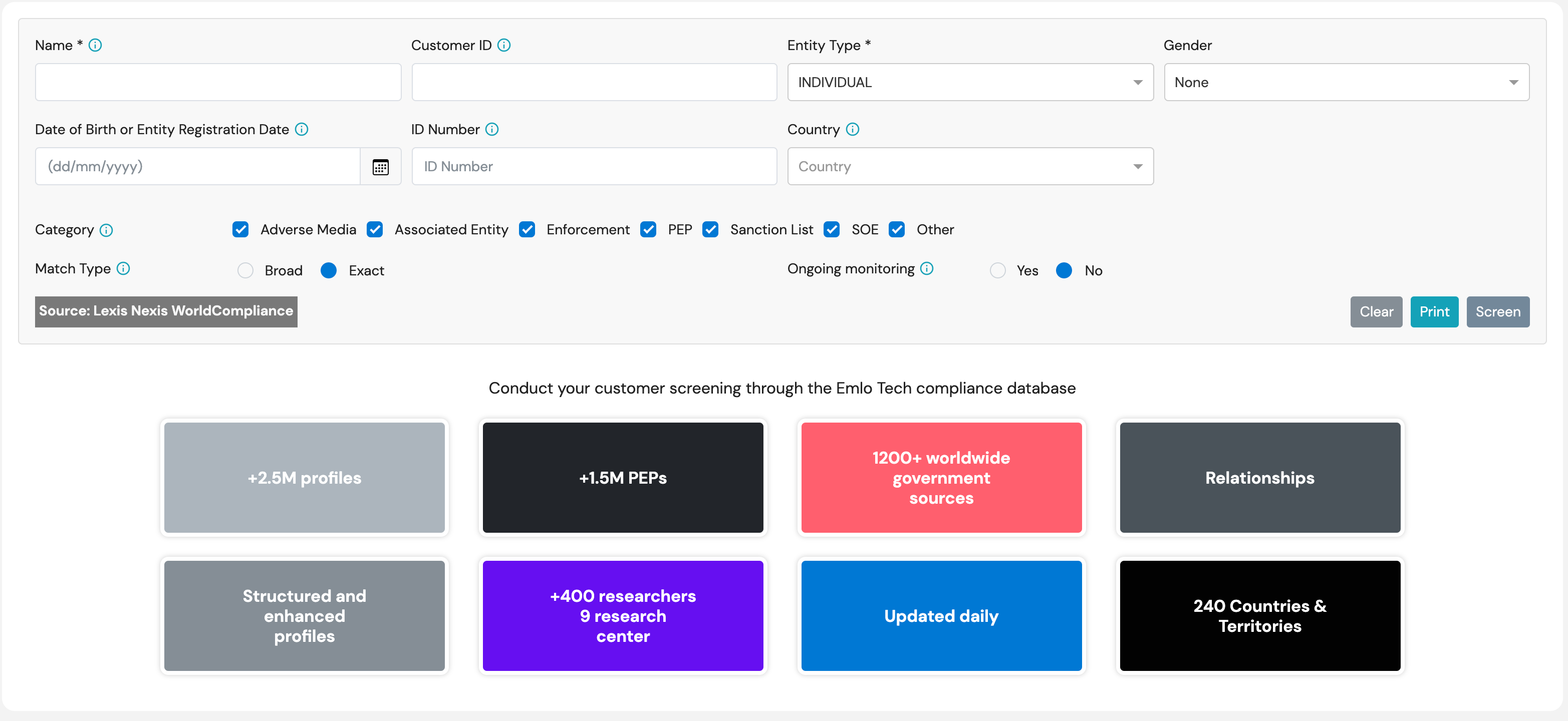
Task: Click the Name field info icon
Action: (95, 45)
